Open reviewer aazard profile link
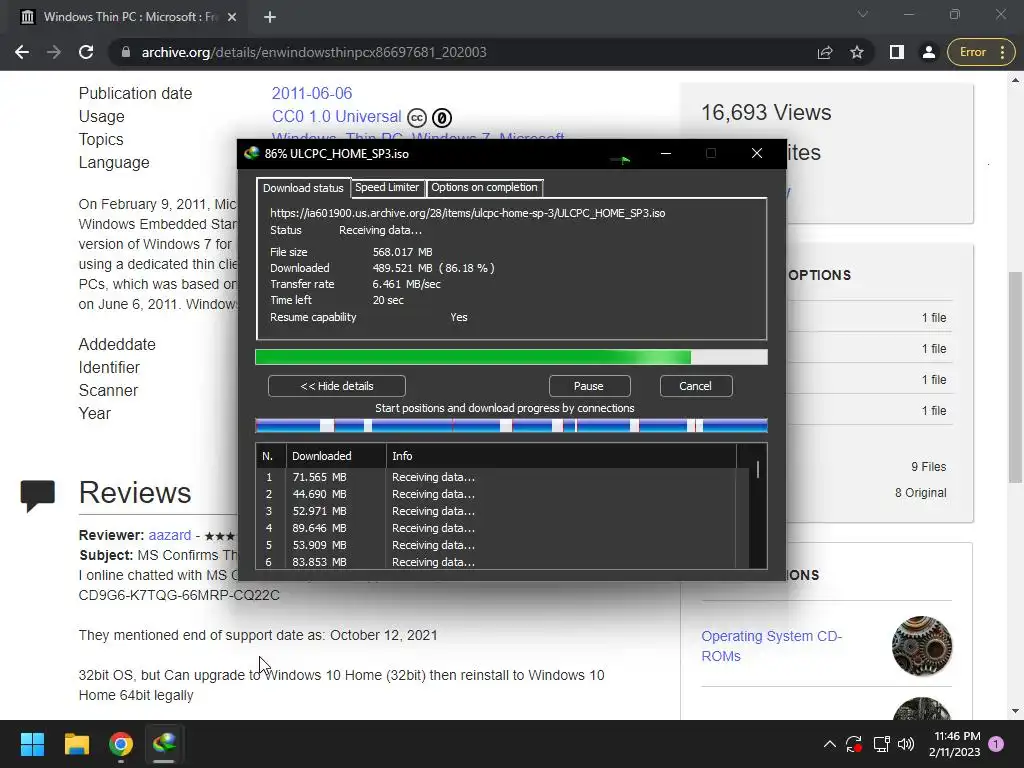Image resolution: width=1024 pixels, height=768 pixels. (x=170, y=535)
